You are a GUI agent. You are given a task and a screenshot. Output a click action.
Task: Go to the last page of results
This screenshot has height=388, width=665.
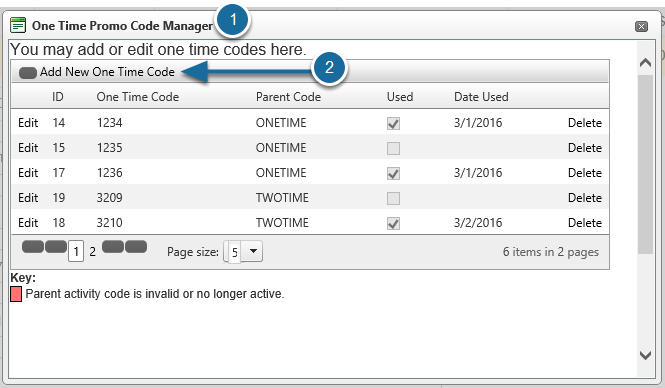tap(136, 246)
